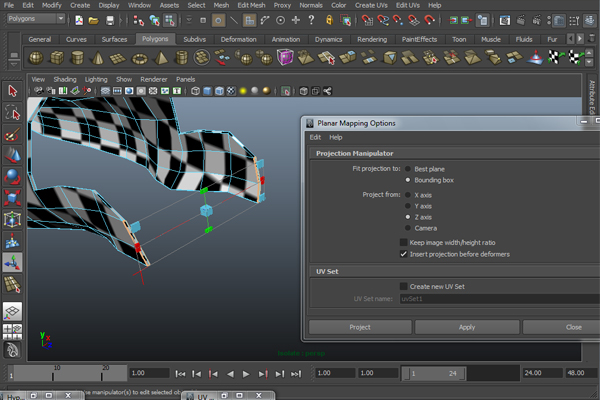This screenshot has height=400, width=600.
Task: Click the UV Set name input field
Action: point(500,299)
